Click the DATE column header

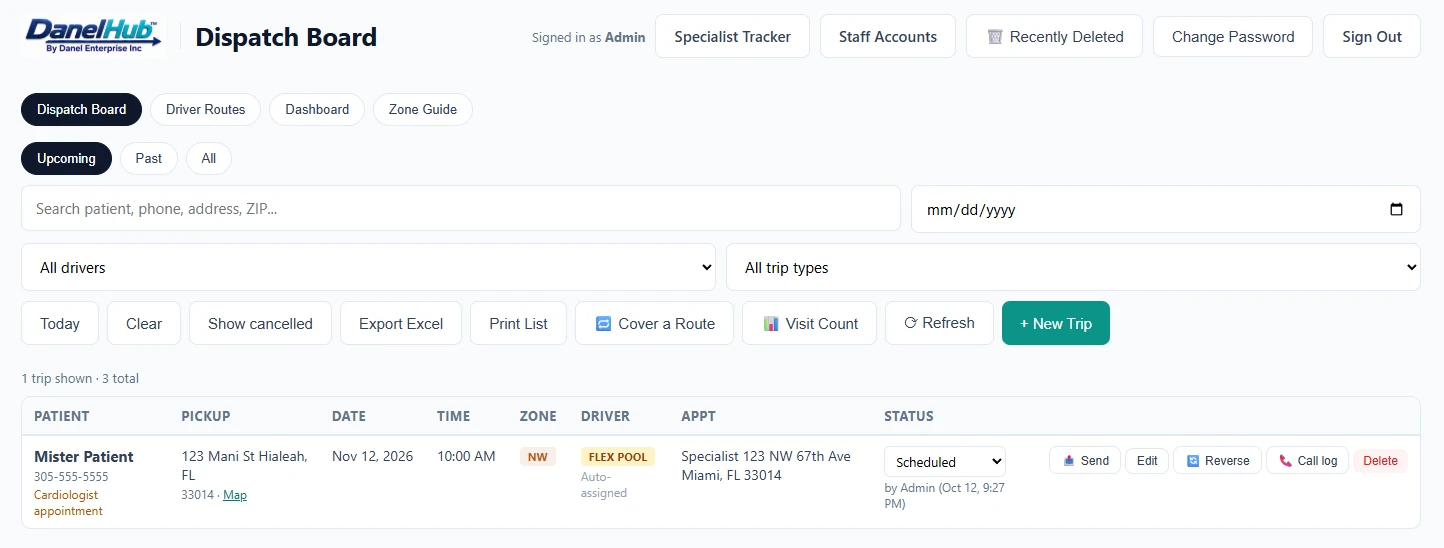coord(349,416)
